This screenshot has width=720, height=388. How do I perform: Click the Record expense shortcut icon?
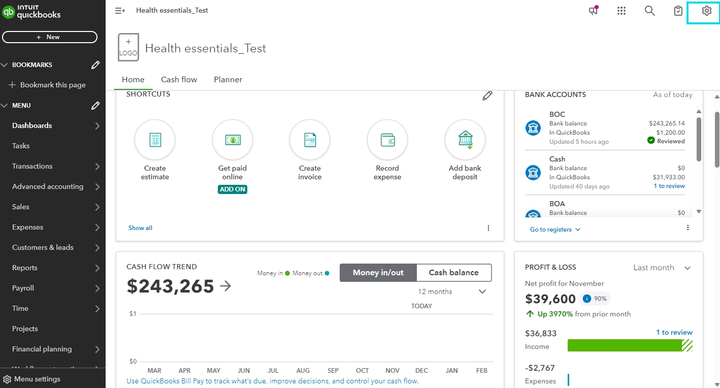387,140
